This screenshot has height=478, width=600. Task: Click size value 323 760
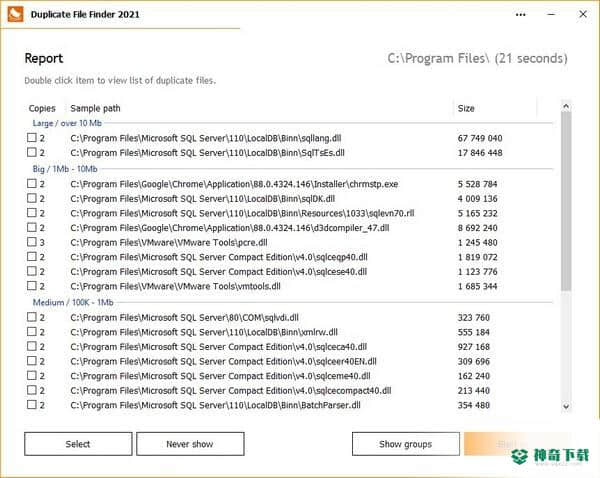point(473,317)
